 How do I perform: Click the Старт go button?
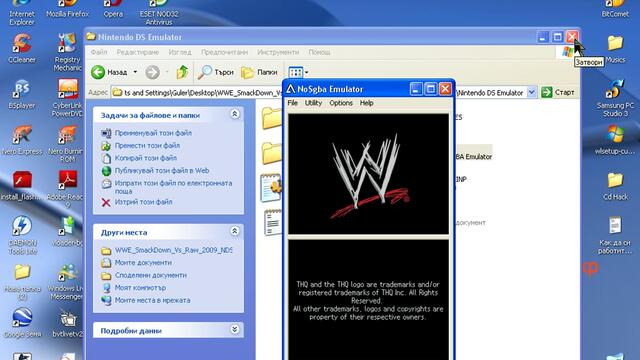(558, 93)
